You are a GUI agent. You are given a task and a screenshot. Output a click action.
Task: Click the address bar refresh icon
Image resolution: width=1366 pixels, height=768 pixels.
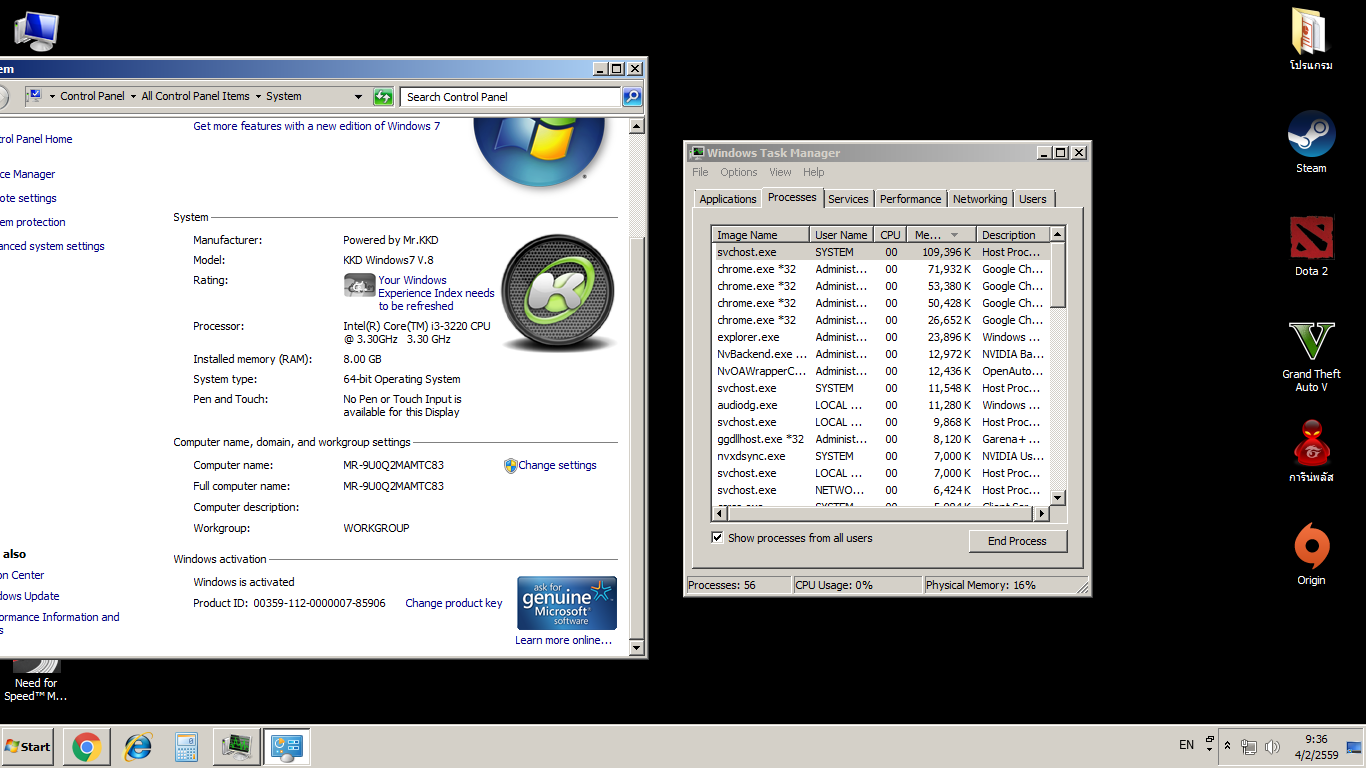click(383, 97)
